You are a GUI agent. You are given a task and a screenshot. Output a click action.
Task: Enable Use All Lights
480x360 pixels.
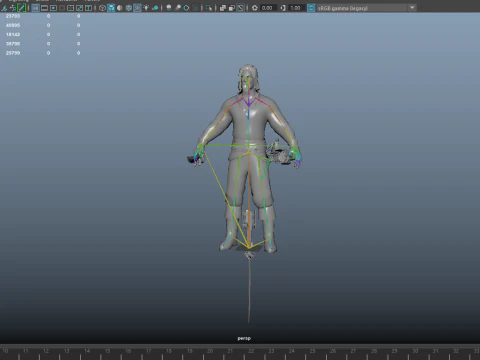pyautogui.click(x=146, y=8)
